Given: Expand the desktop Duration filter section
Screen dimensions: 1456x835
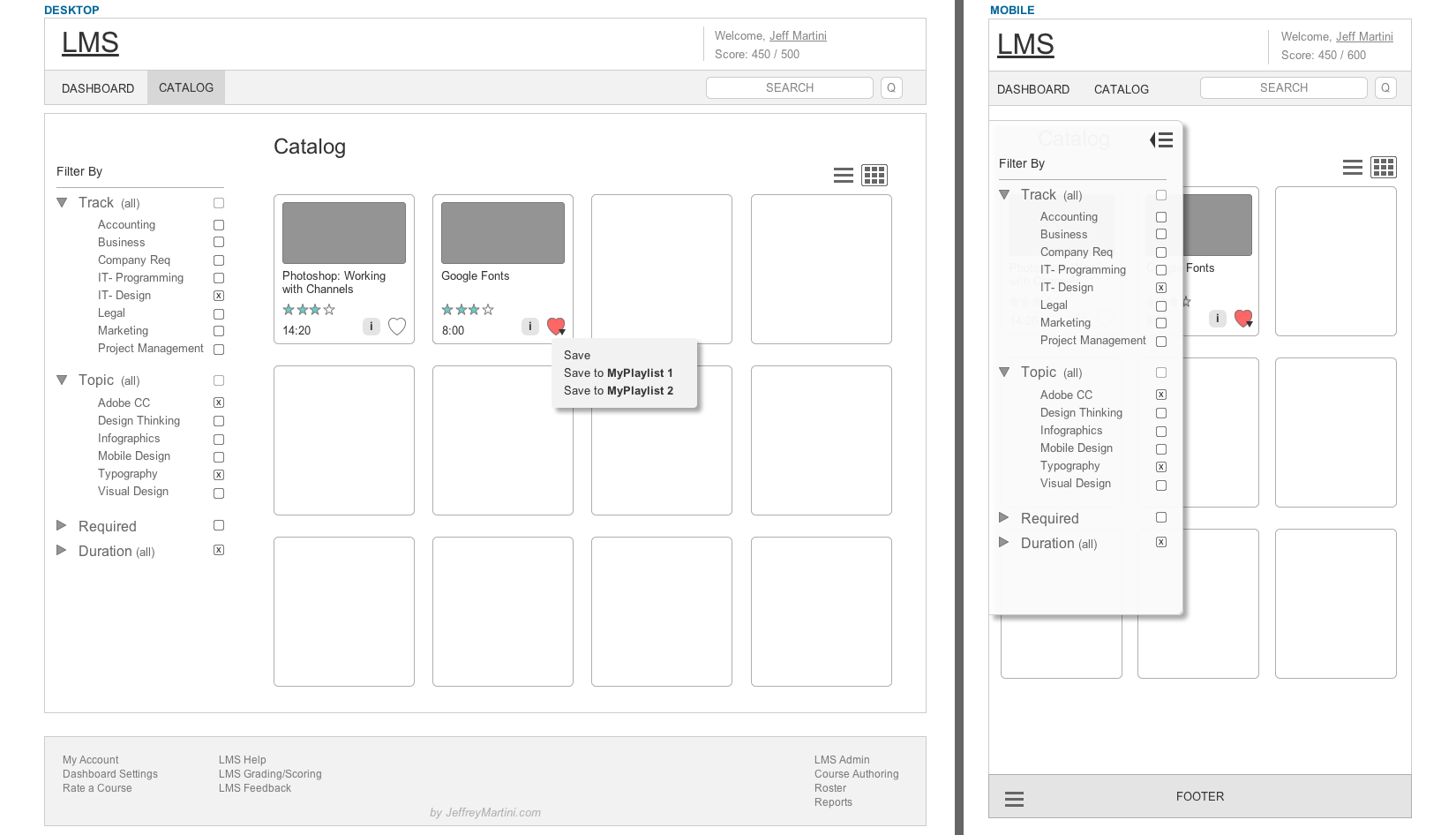Looking at the screenshot, I should point(62,551).
